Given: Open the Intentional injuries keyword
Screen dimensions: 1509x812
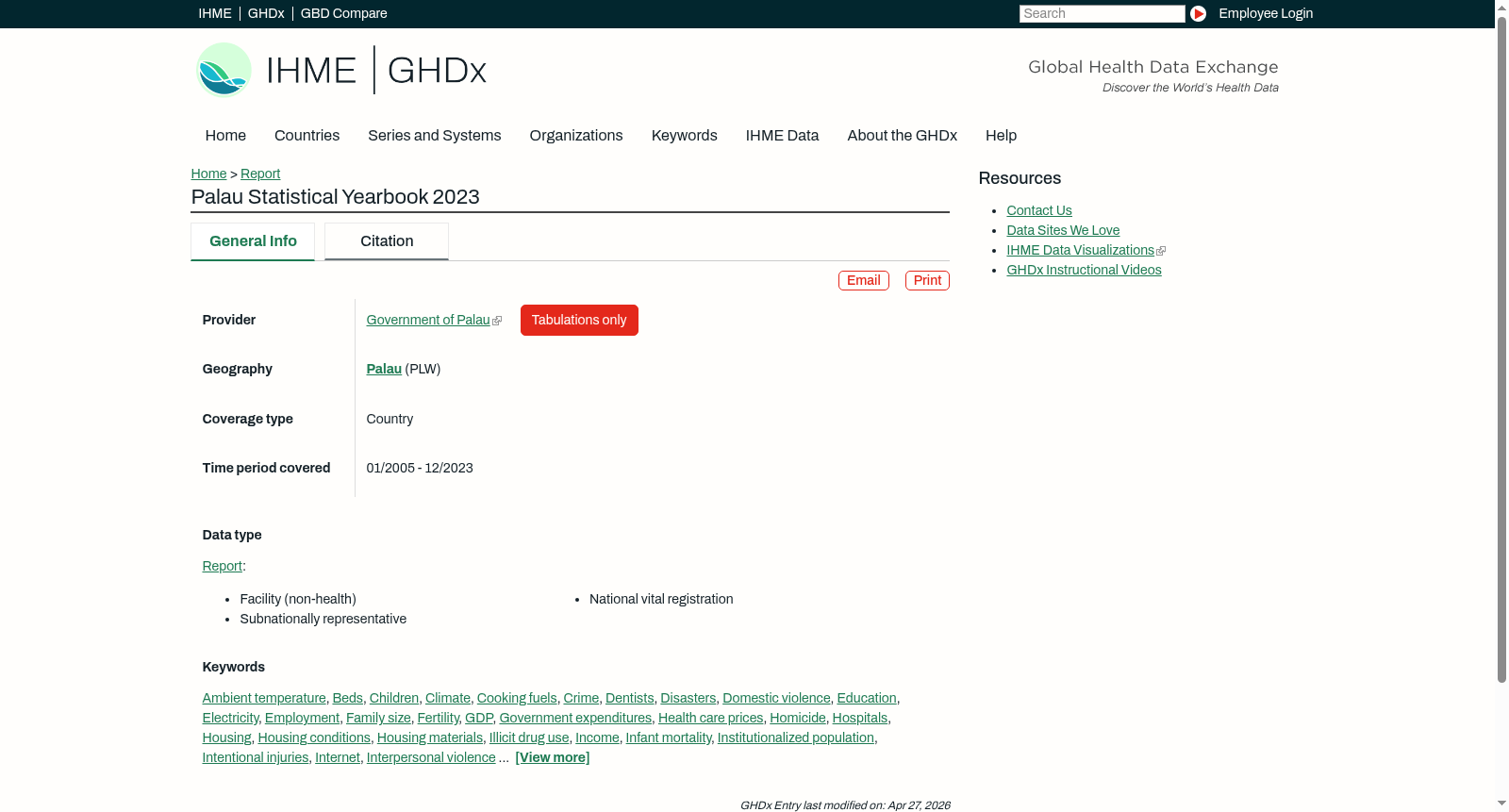Looking at the screenshot, I should [256, 757].
